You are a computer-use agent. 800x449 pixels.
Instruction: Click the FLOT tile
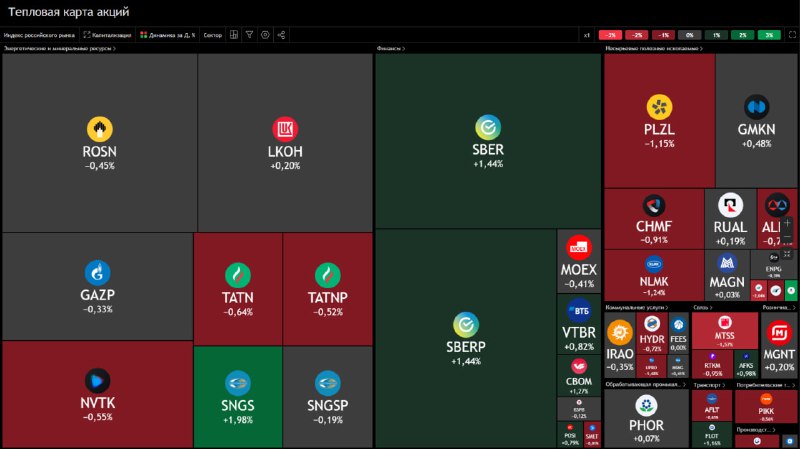point(712,435)
